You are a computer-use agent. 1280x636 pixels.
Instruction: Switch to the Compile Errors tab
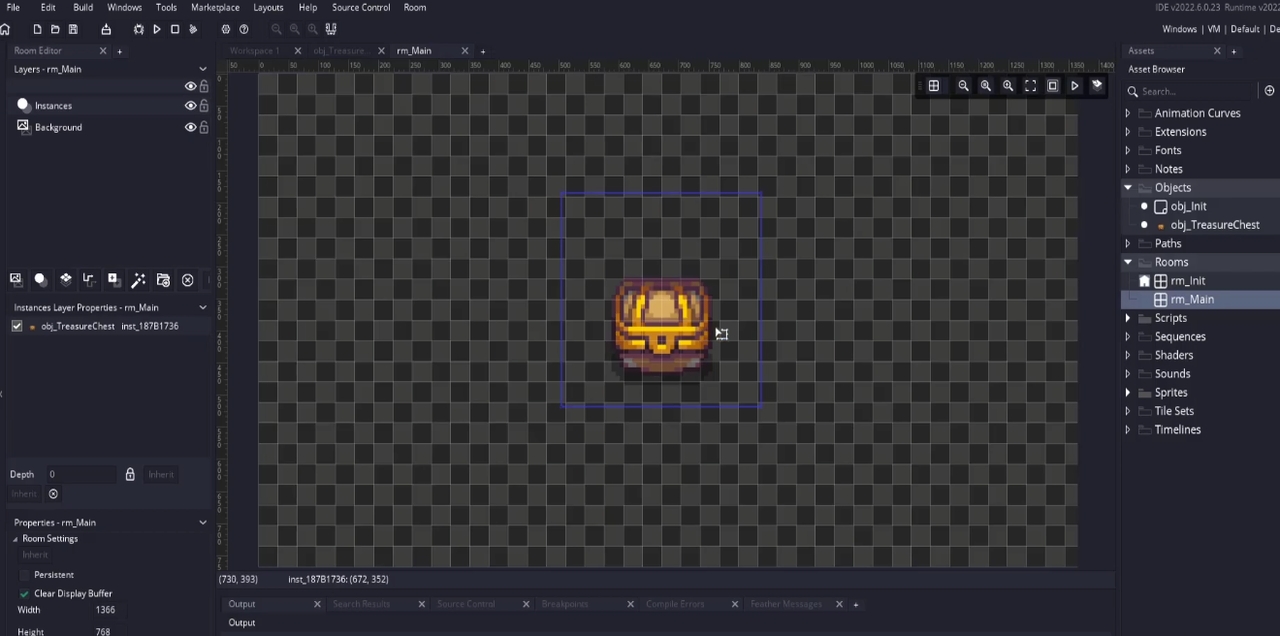point(675,604)
